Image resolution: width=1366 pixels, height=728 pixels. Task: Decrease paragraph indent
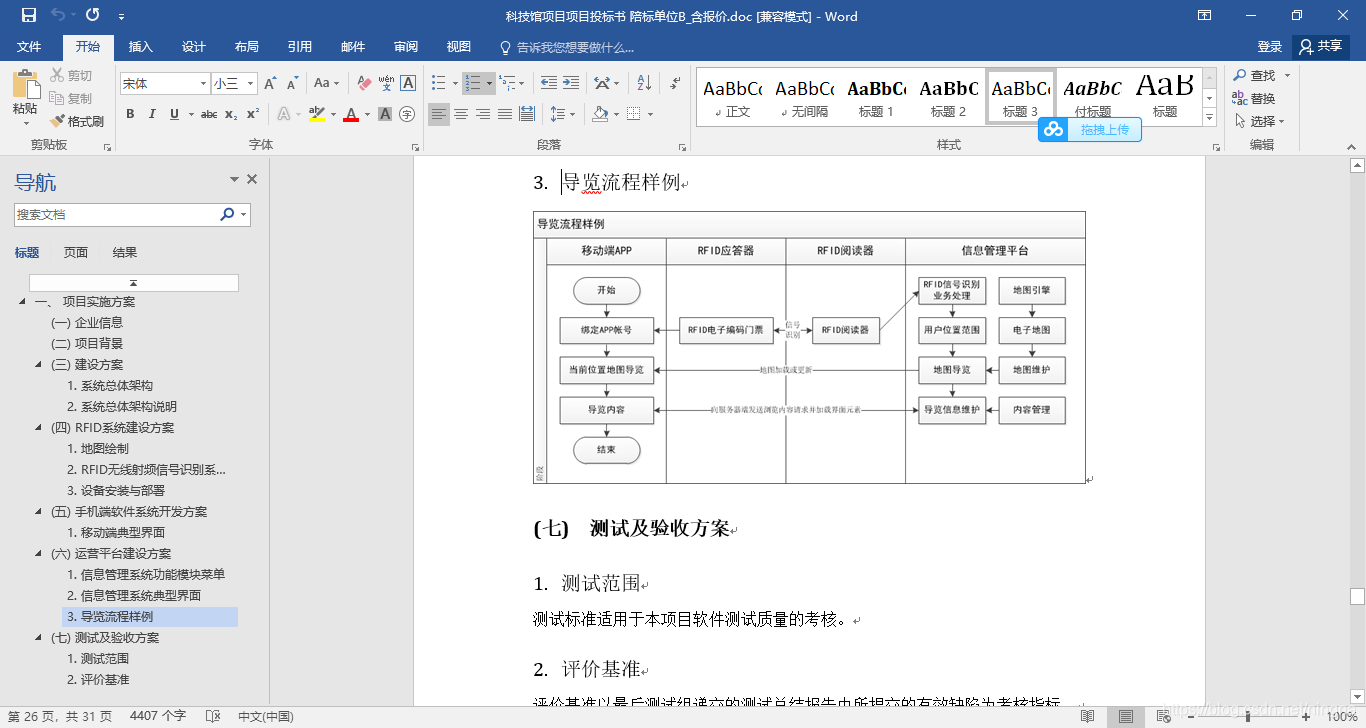click(x=549, y=84)
